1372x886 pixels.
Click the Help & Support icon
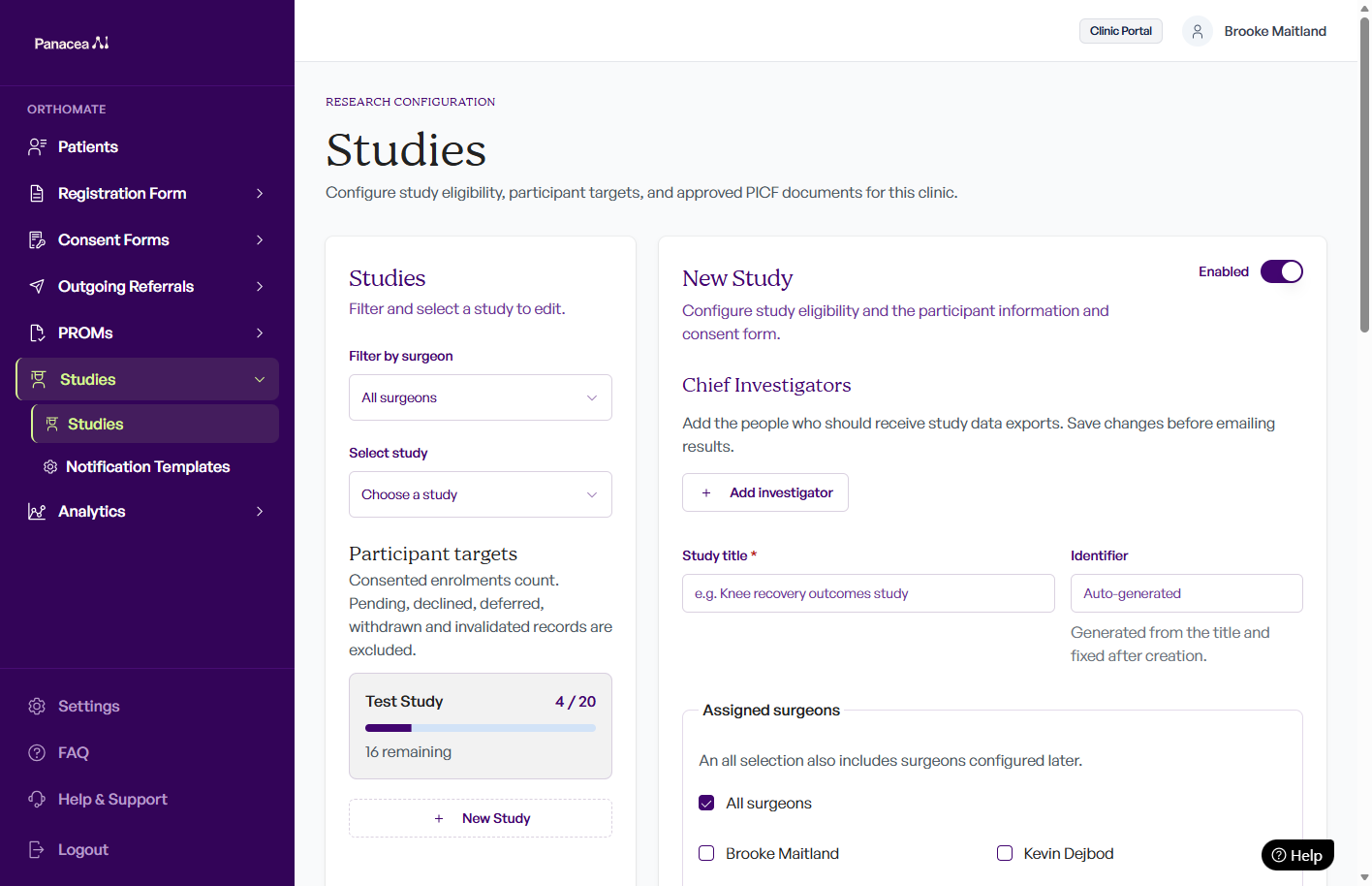pos(37,799)
